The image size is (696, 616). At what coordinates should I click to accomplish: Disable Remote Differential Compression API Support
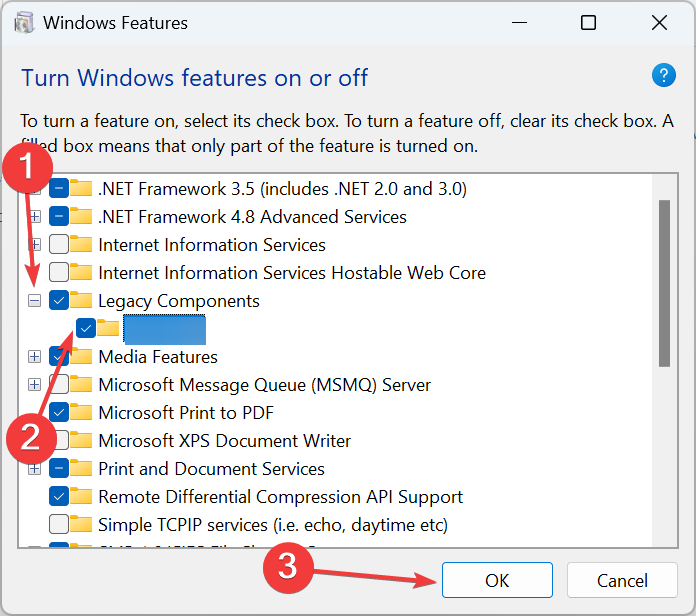click(x=58, y=497)
